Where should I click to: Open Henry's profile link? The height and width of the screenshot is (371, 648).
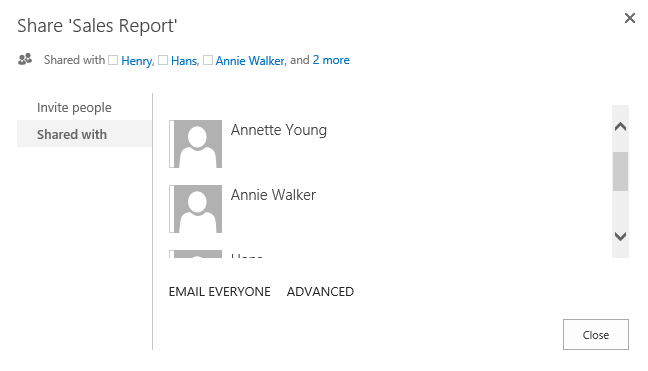pos(137,61)
